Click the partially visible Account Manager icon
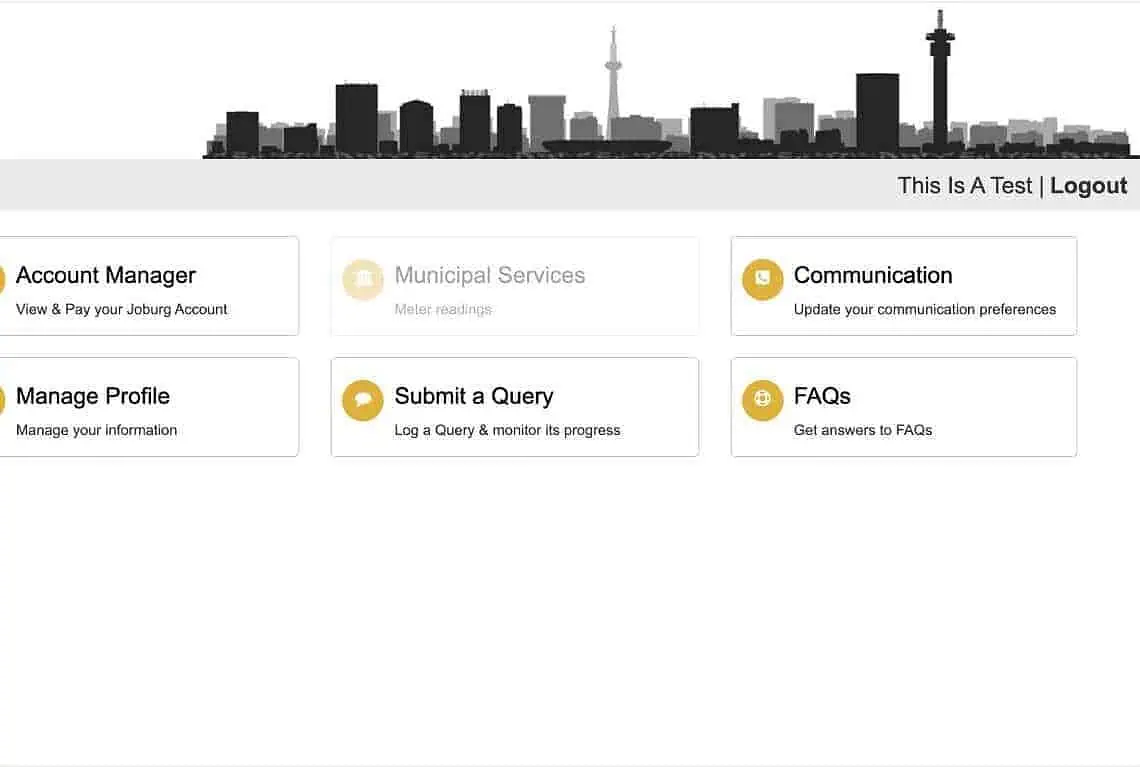1140x767 pixels. (x=2, y=280)
